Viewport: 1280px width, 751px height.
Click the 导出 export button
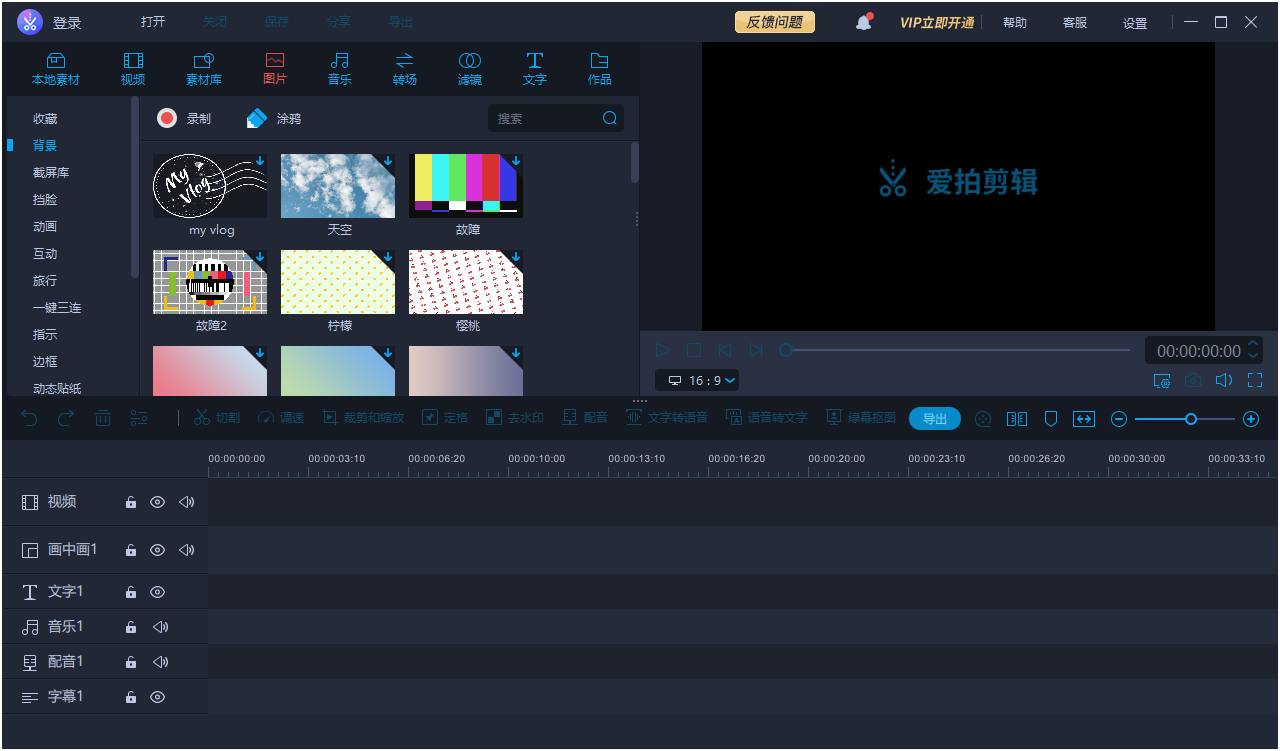[934, 418]
